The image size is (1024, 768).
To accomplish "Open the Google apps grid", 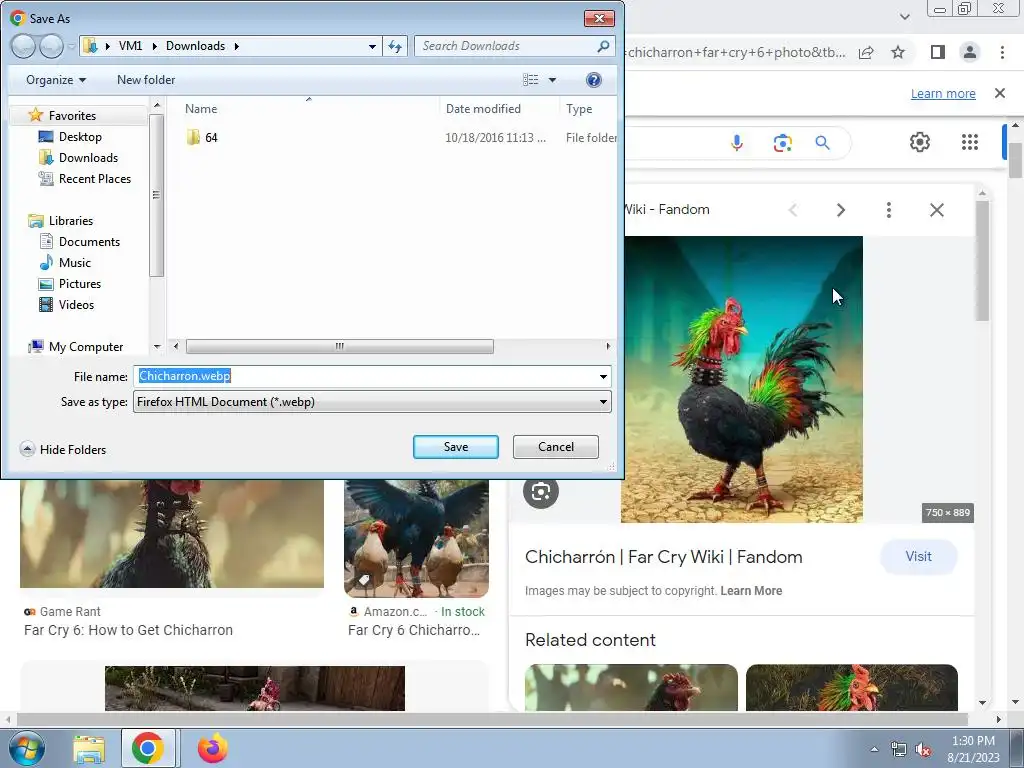I will click(970, 142).
